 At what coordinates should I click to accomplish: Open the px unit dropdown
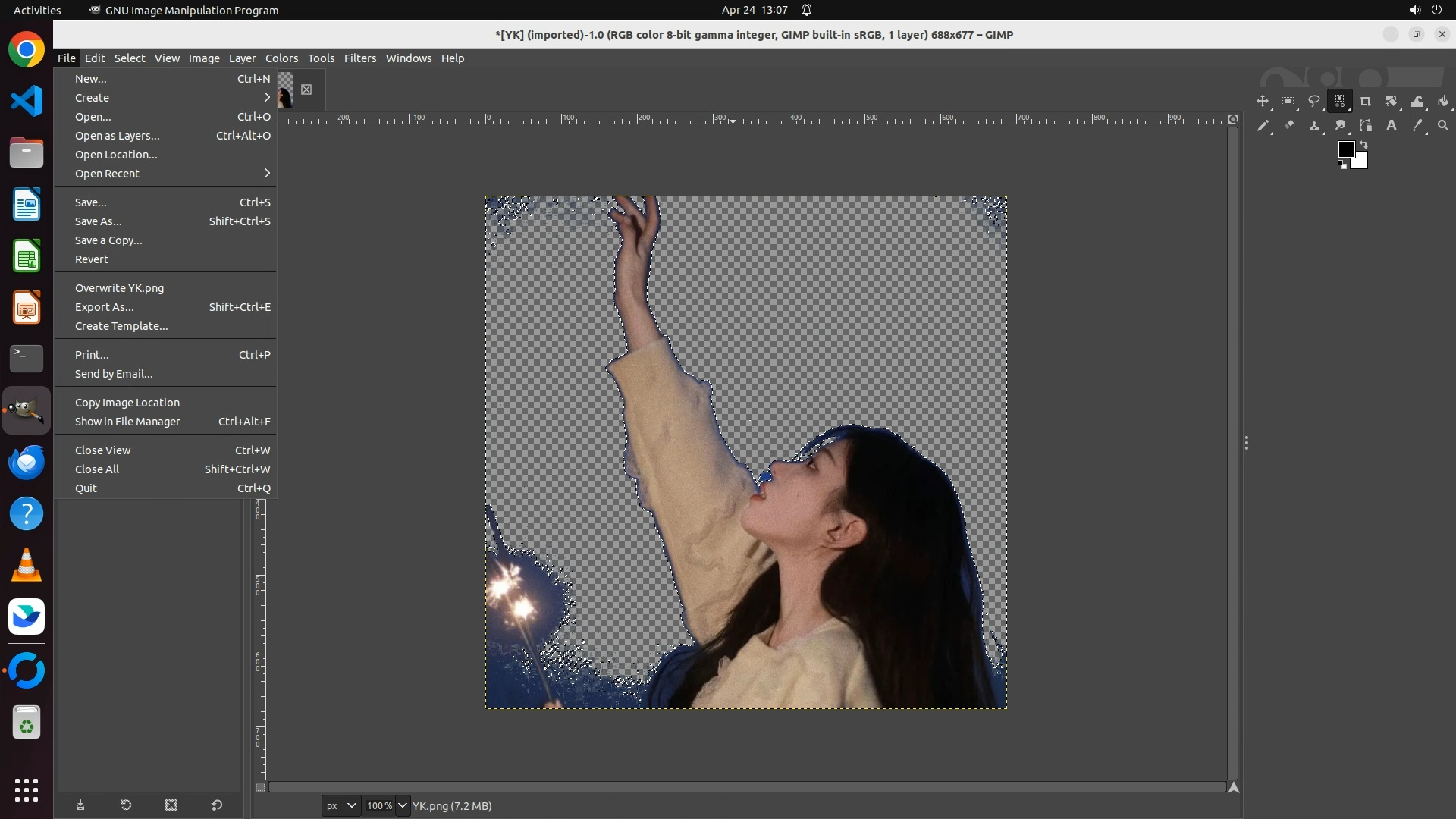[340, 806]
